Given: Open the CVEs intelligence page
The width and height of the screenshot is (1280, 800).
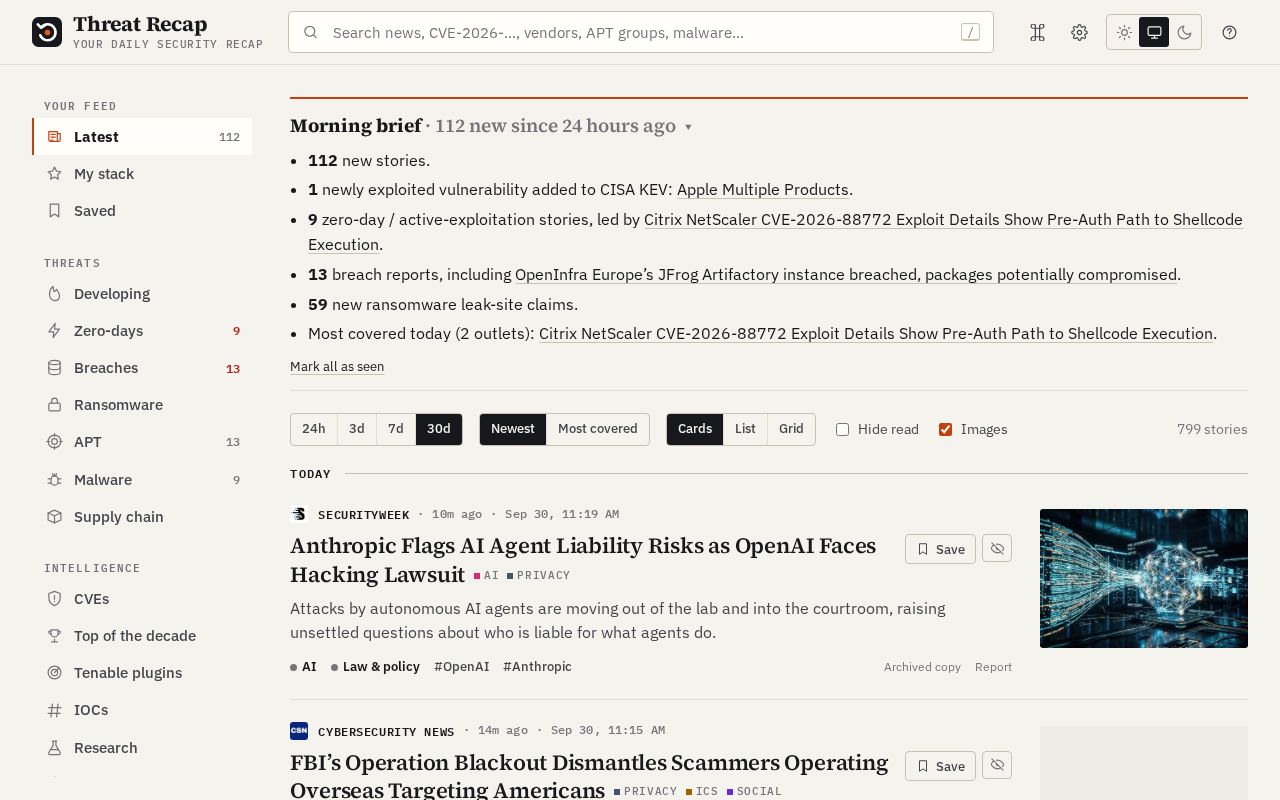Looking at the screenshot, I should click(142, 599).
